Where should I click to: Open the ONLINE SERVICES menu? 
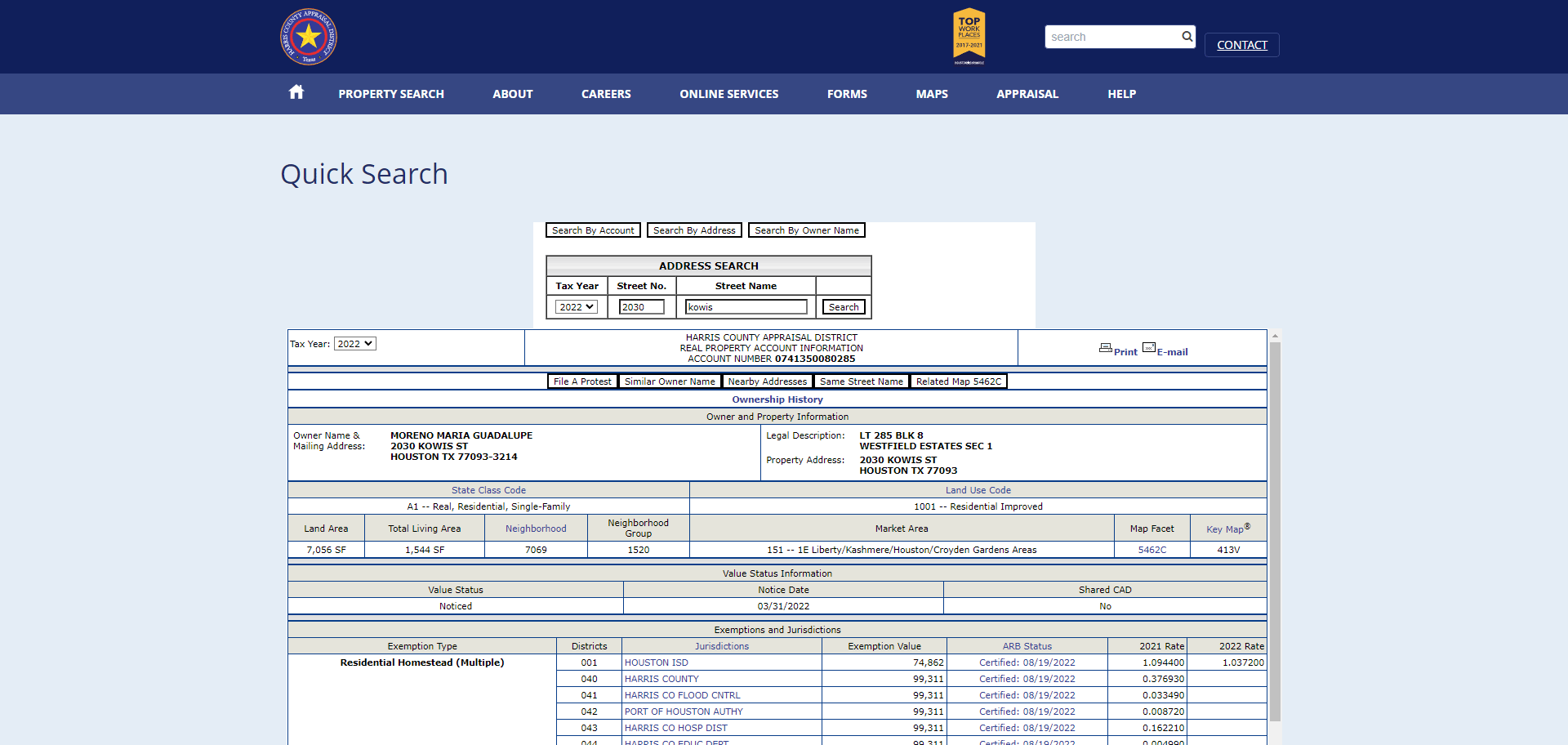pos(729,94)
